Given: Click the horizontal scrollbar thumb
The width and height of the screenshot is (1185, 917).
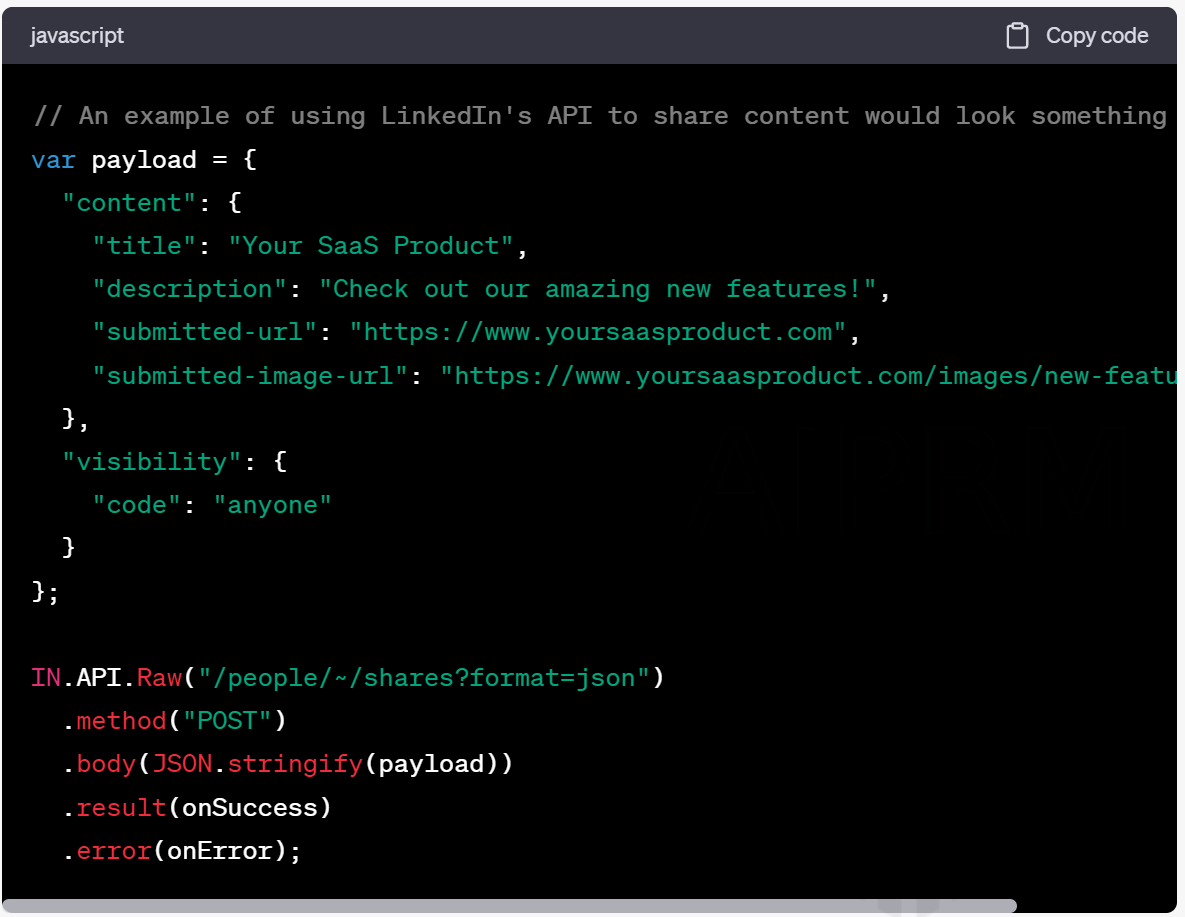Looking at the screenshot, I should tap(510, 906).
